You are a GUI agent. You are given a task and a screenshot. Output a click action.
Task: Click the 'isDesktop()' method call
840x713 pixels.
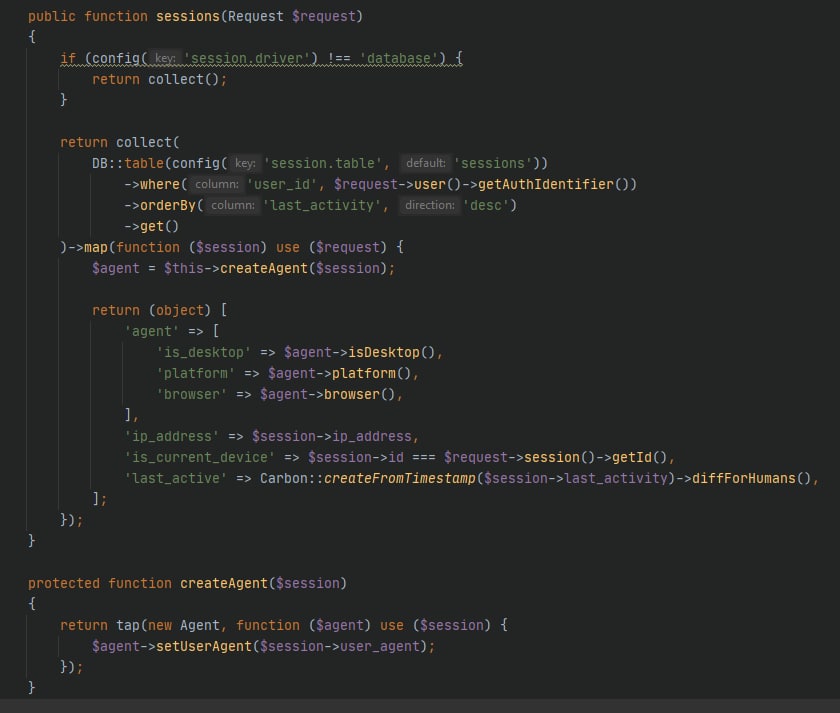point(392,352)
